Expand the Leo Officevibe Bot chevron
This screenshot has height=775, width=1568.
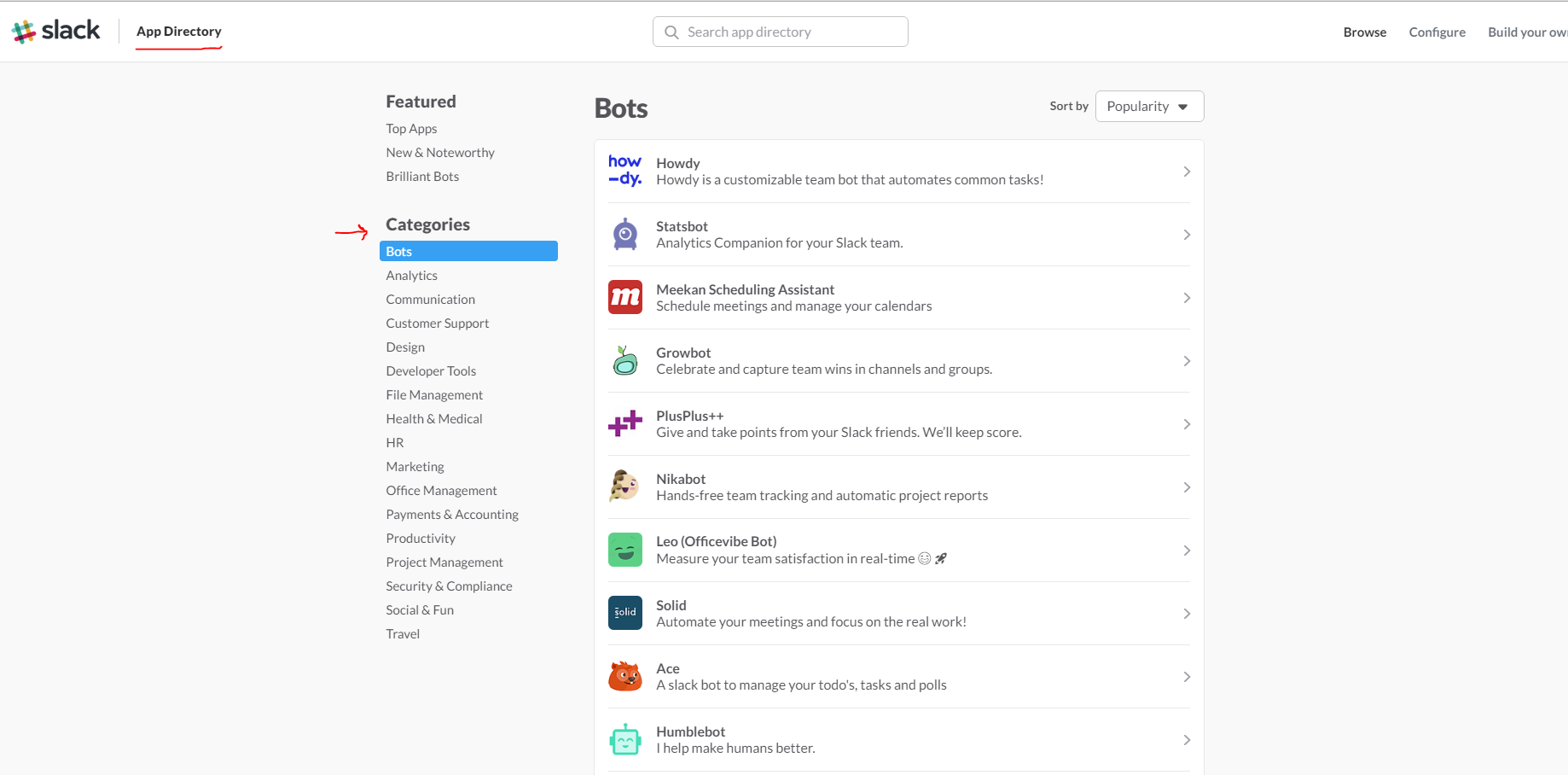1187,551
